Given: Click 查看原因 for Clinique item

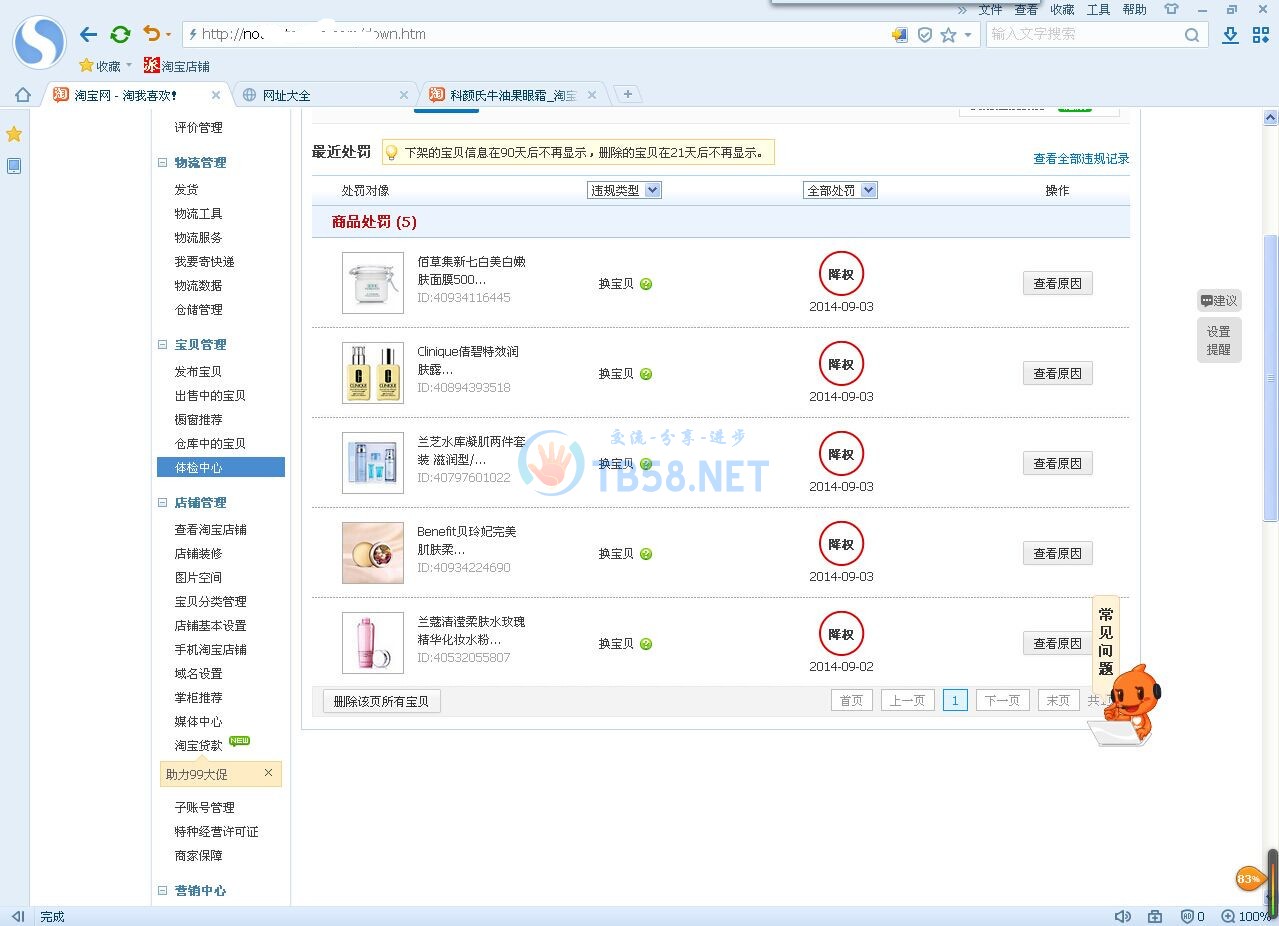Looking at the screenshot, I should [1057, 374].
